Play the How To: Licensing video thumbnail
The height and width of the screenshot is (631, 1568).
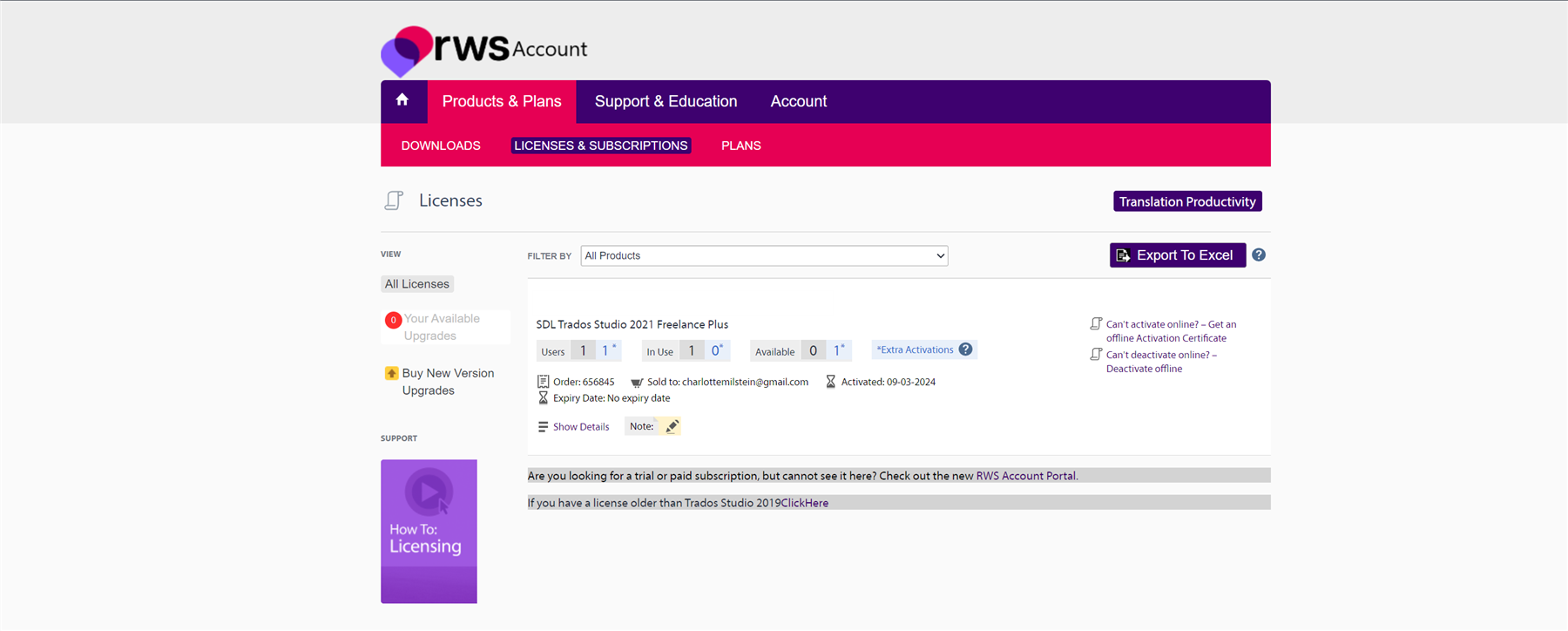click(x=429, y=532)
